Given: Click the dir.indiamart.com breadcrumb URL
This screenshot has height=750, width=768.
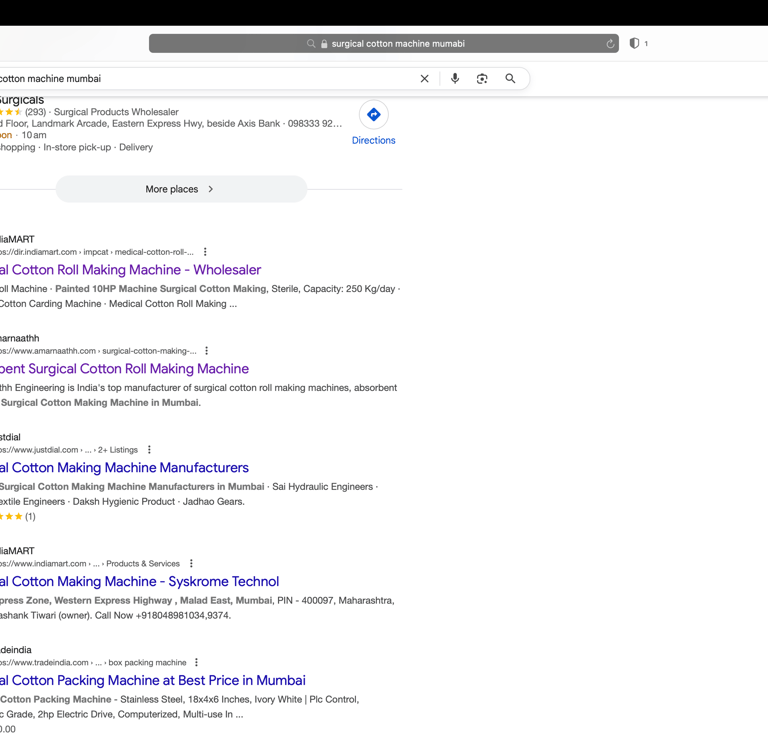Looking at the screenshot, I should click(x=97, y=252).
